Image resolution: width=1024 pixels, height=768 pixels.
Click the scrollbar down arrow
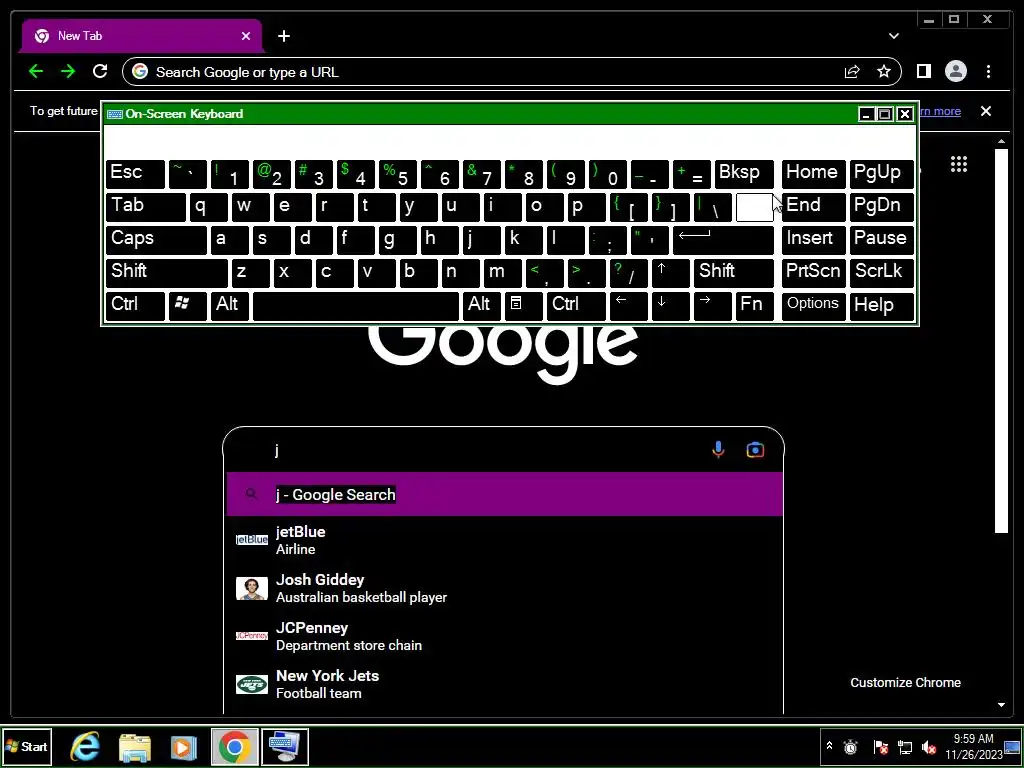click(1001, 705)
